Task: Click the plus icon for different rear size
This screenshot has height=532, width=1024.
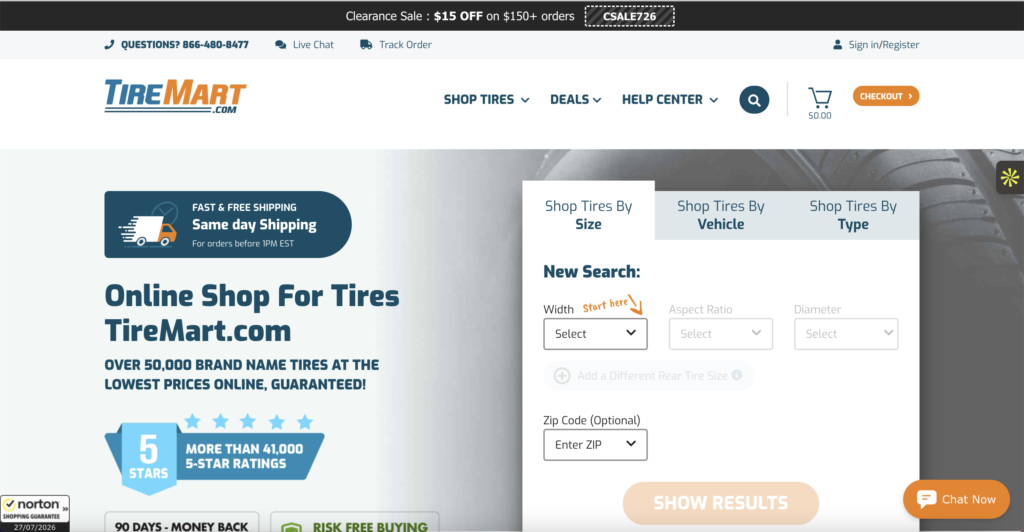Action: [x=562, y=376]
